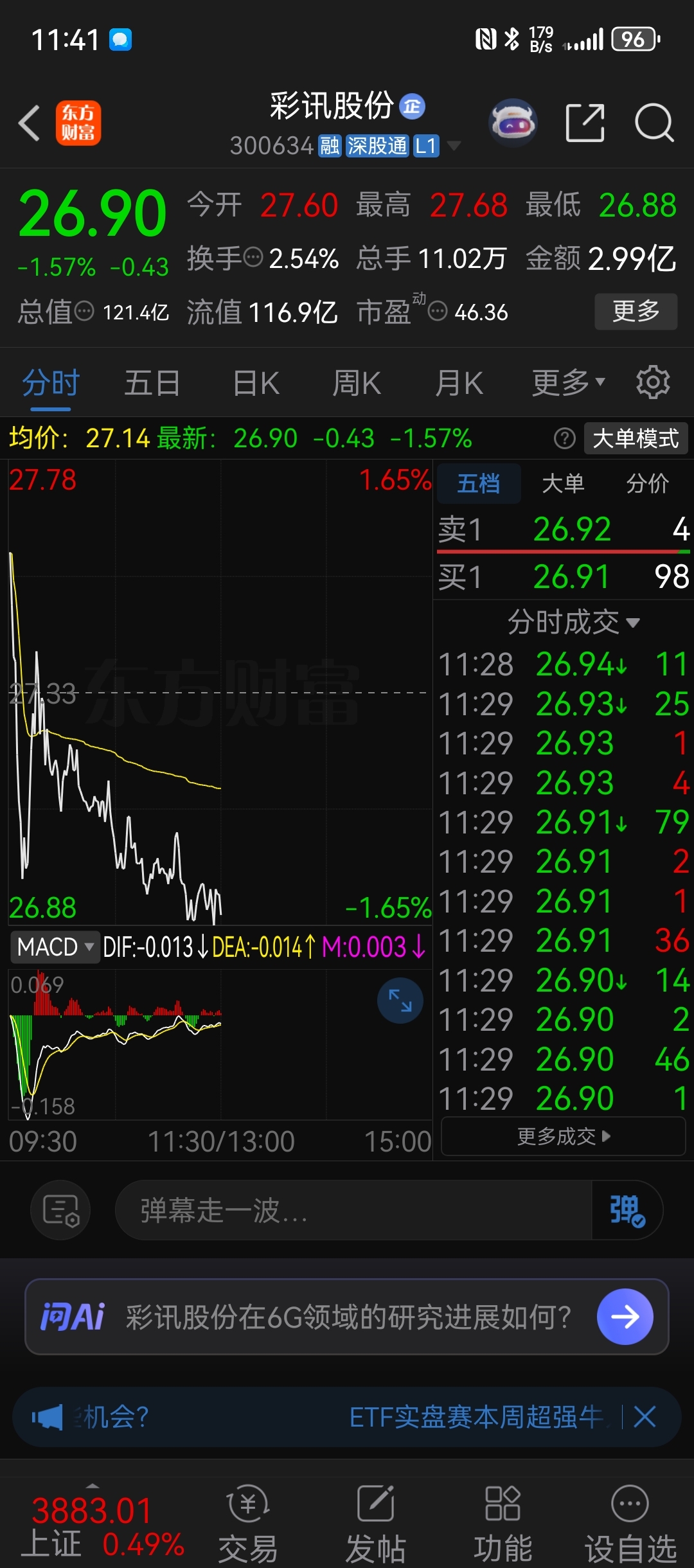Tap the 融 margin badge
694x1568 pixels.
[330, 146]
